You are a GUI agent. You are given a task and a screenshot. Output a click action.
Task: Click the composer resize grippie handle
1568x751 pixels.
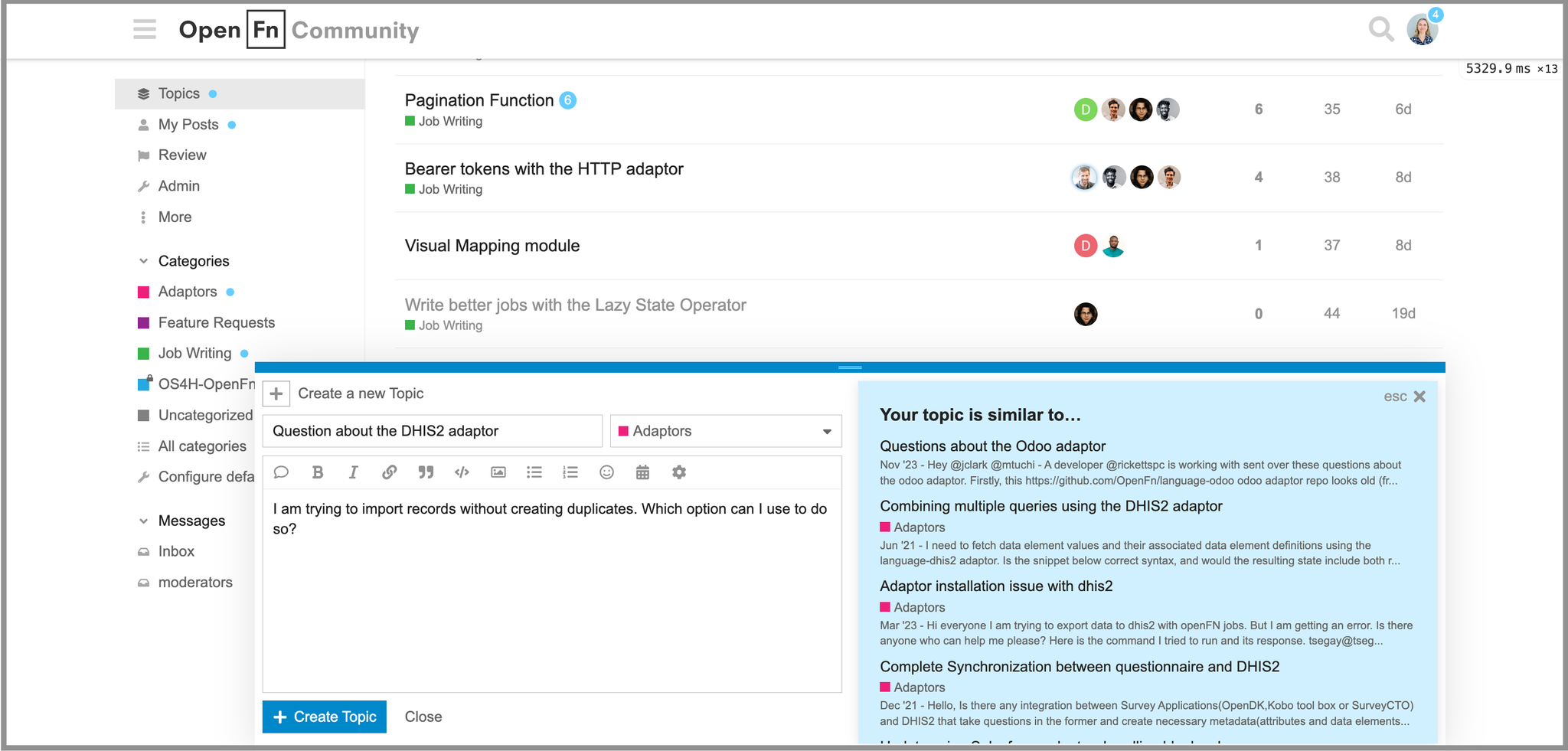850,367
